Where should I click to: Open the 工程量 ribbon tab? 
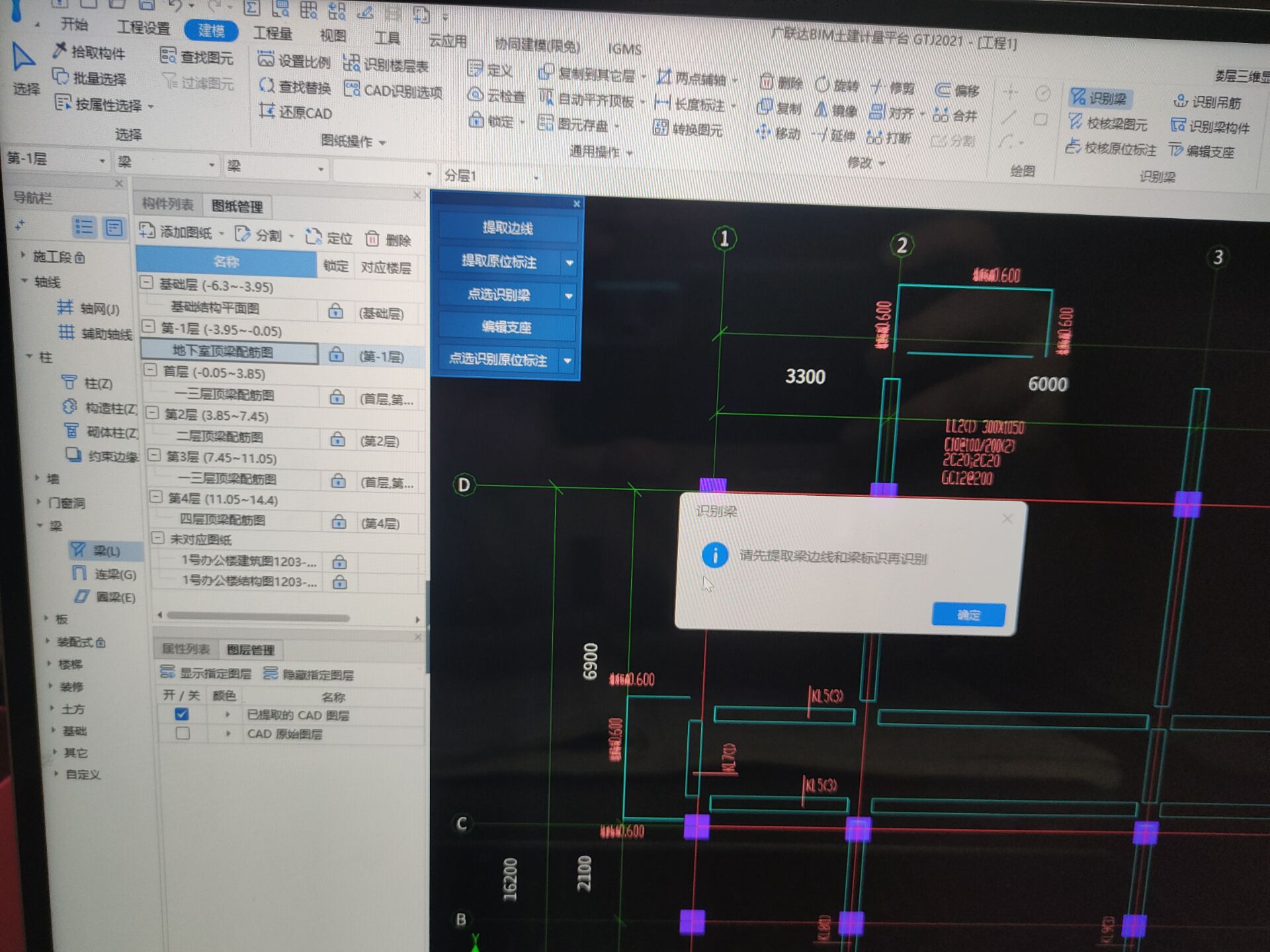click(273, 33)
